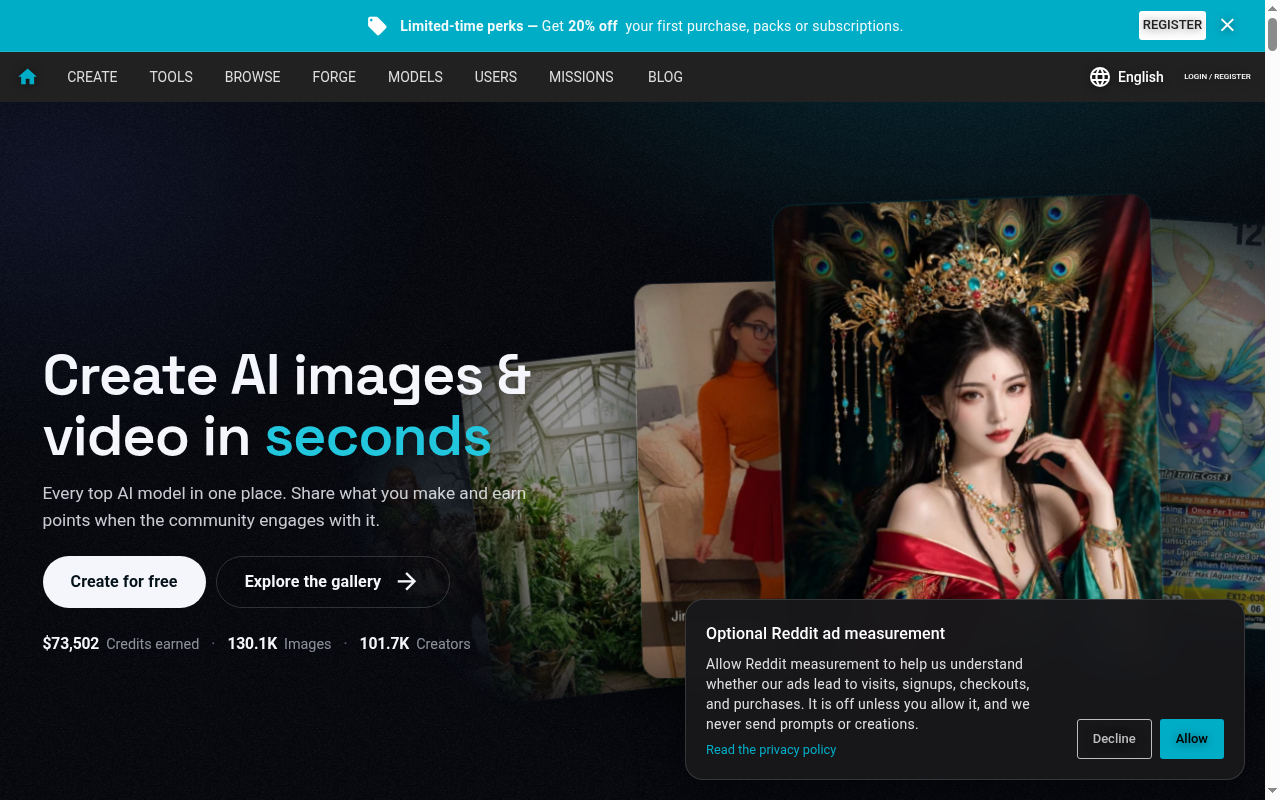Click the REGISTER button in the banner
The image size is (1280, 800).
(1172, 25)
